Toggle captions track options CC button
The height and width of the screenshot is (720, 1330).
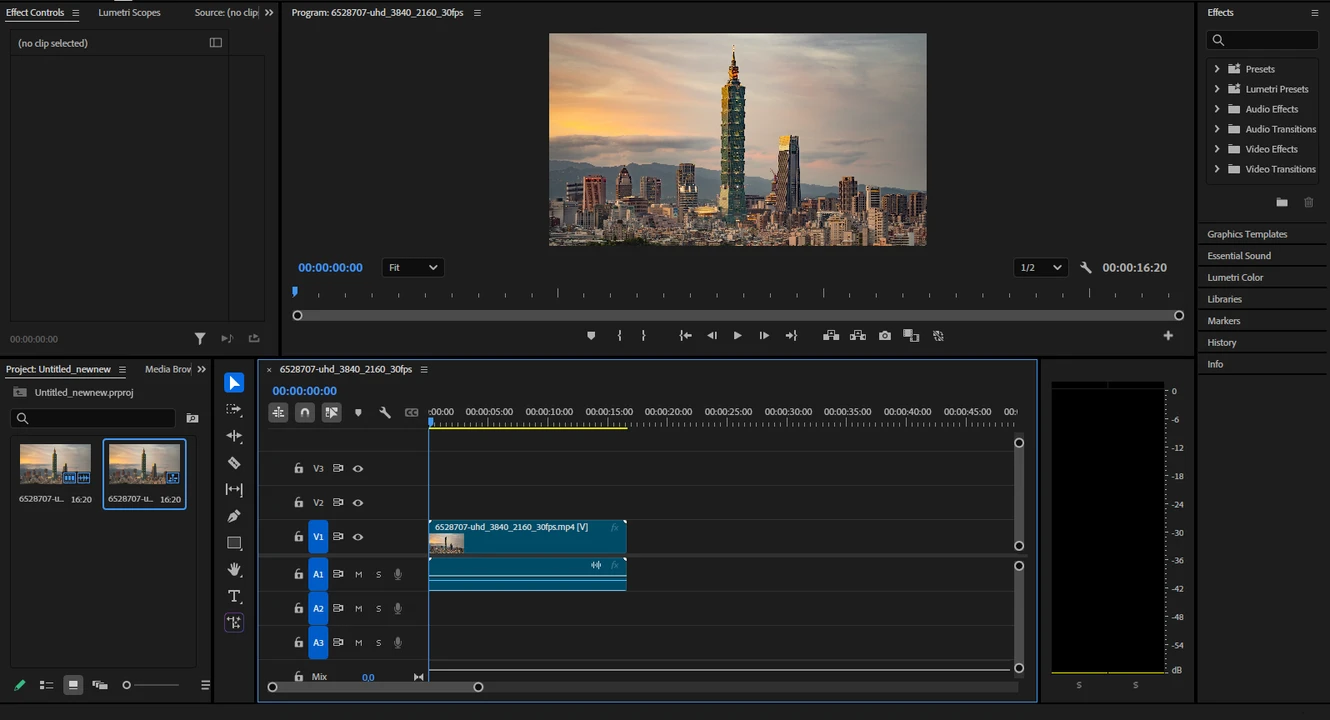[x=411, y=412]
